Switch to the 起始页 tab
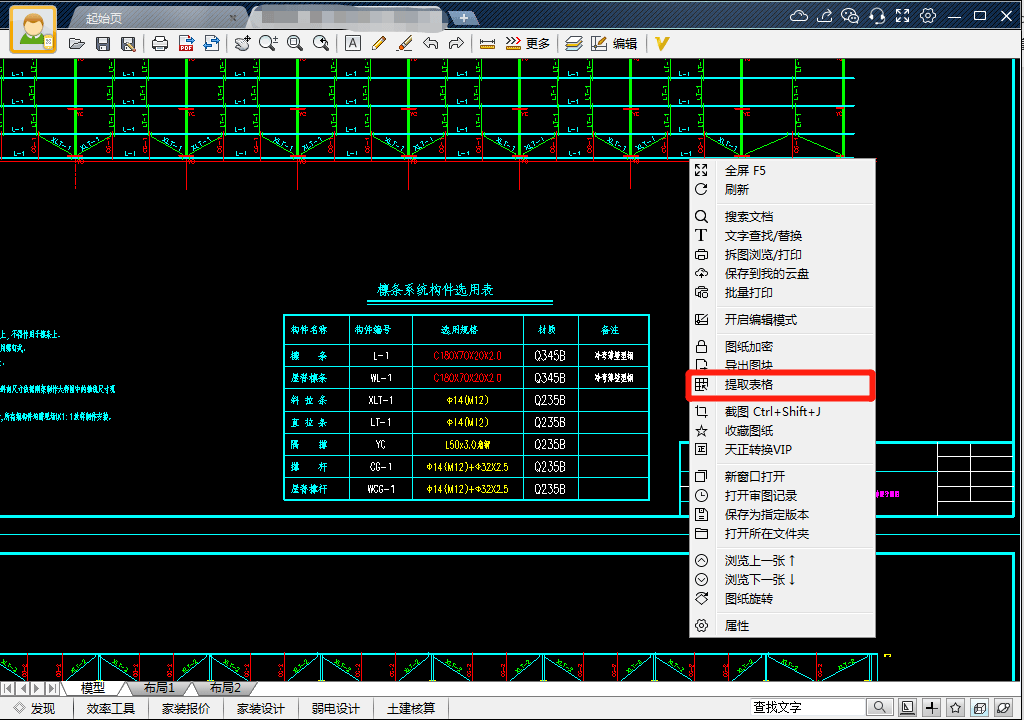Viewport: 1024px width, 720px height. tap(106, 18)
